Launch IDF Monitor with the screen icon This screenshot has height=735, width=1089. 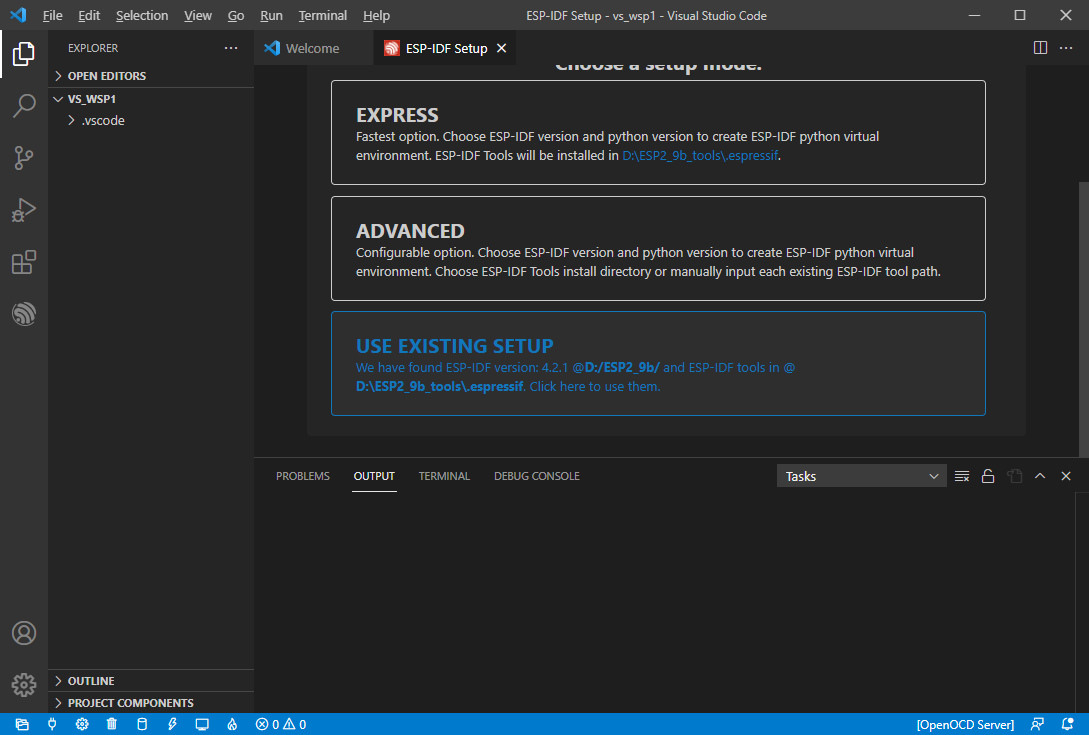[201, 723]
